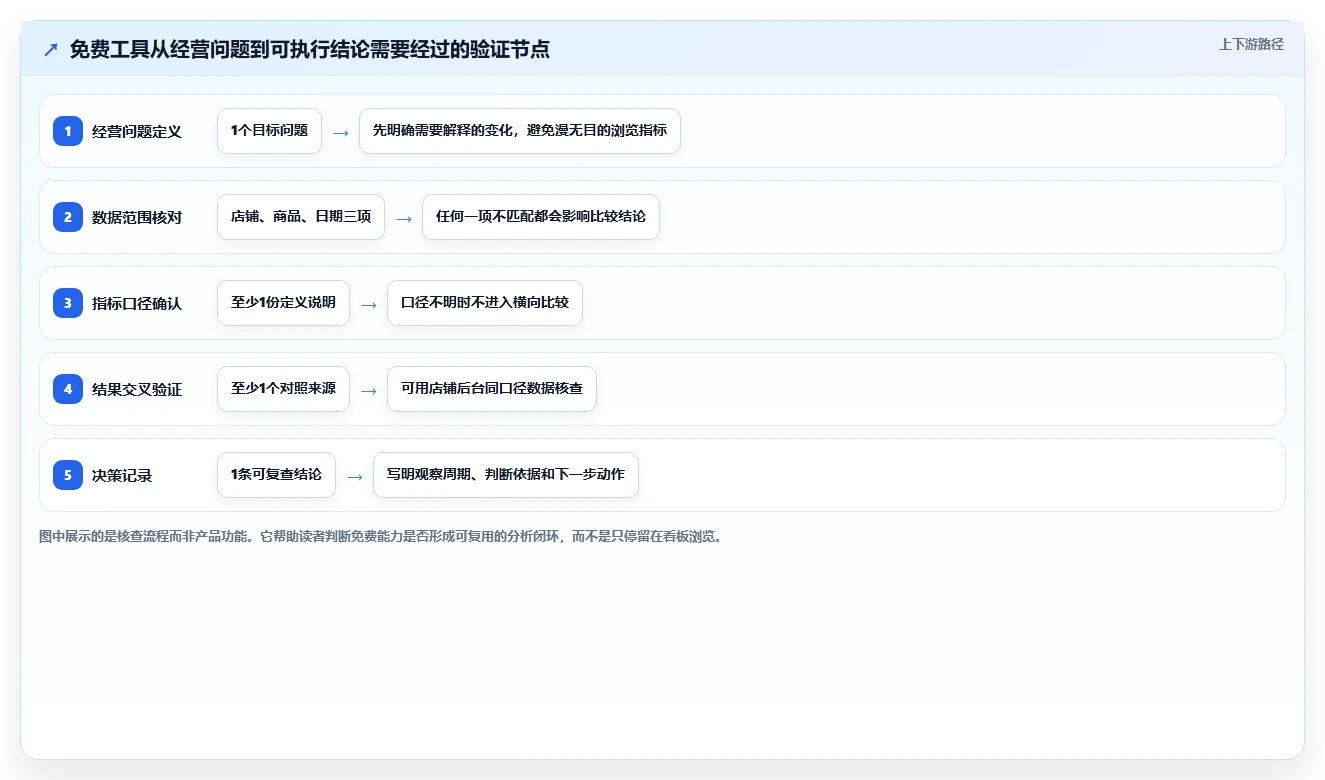Click the diagonal arrow icon beside the title
Viewport: 1325px width, 780px height.
(51, 50)
